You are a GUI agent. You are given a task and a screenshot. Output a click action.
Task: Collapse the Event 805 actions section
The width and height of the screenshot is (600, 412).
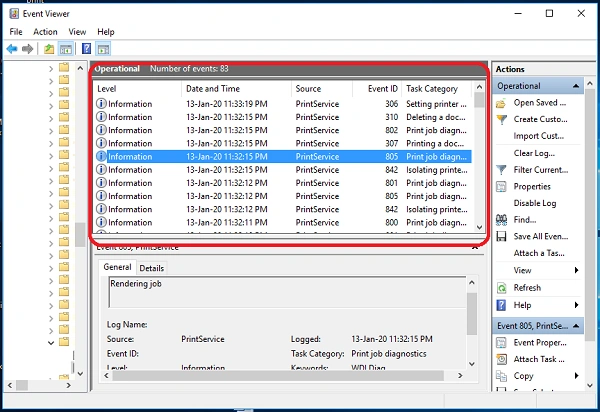coord(576,326)
